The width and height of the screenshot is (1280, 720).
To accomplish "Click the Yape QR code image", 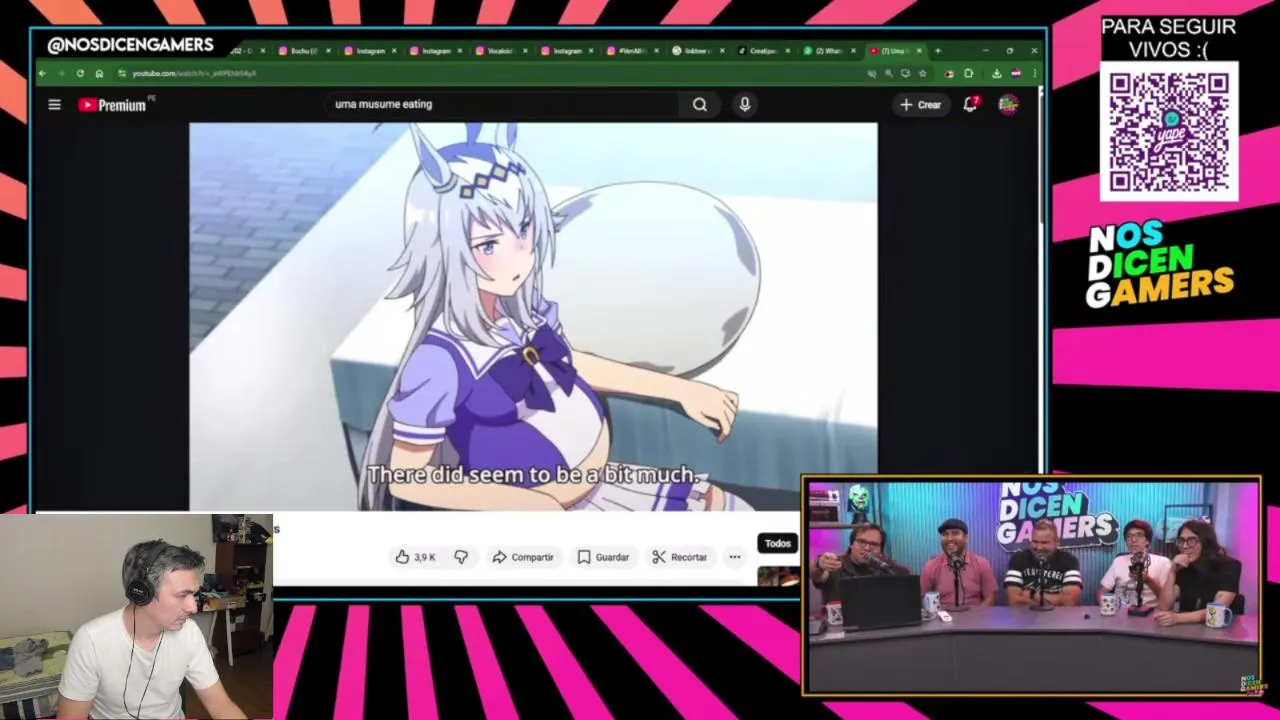I will pos(1169,131).
